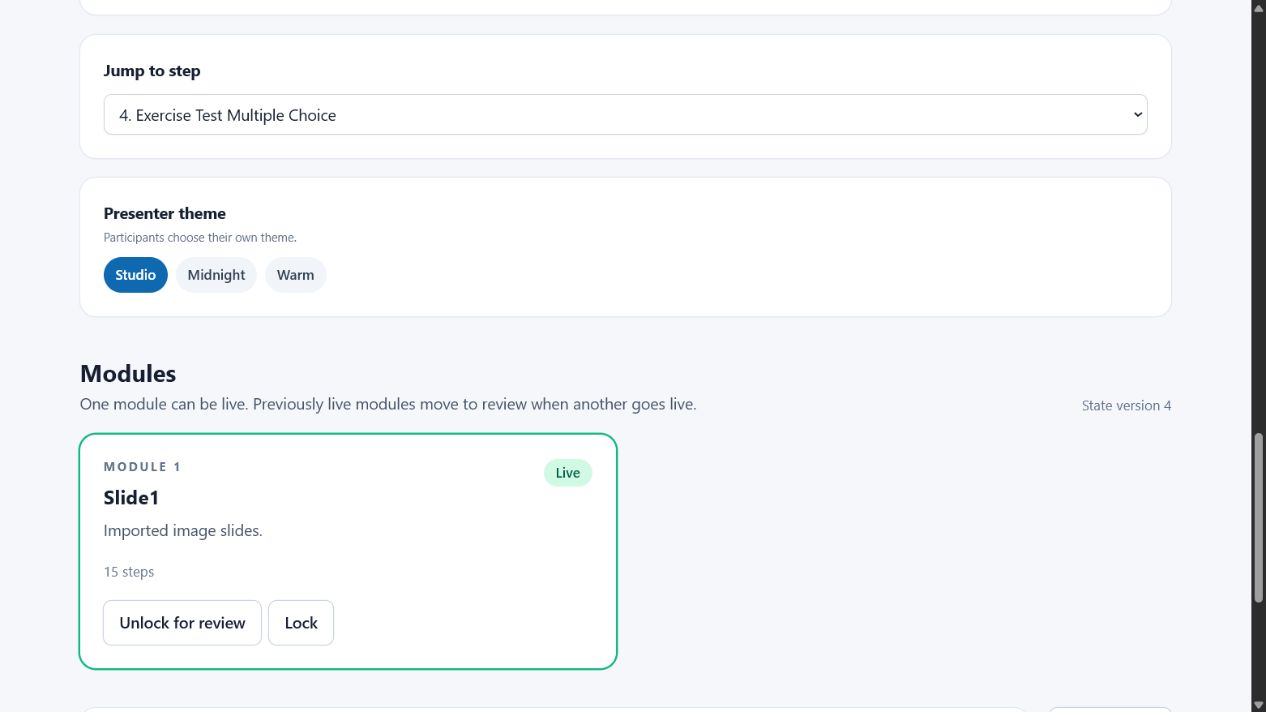Click the Live status badge
Viewport: 1266px width, 712px height.
[x=568, y=473]
